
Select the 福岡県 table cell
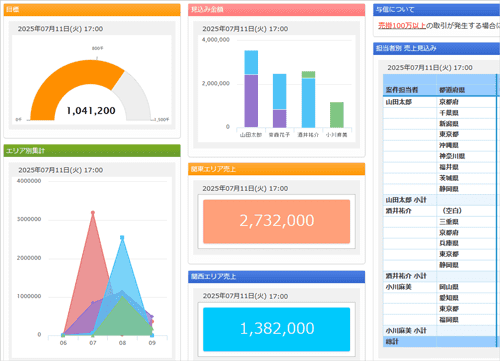click(466, 320)
